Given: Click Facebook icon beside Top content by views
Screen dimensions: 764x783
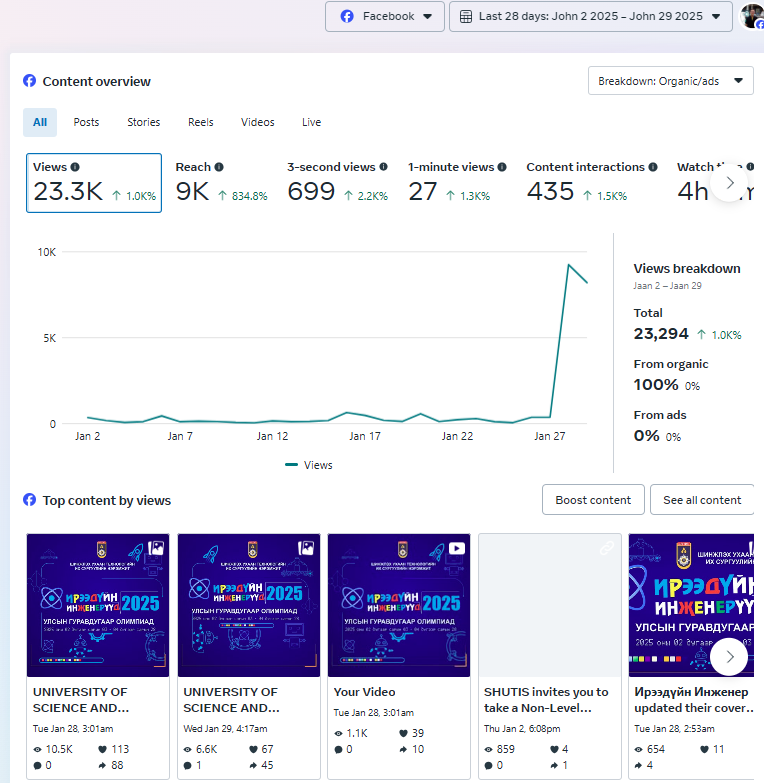Looking at the screenshot, I should (29, 500).
